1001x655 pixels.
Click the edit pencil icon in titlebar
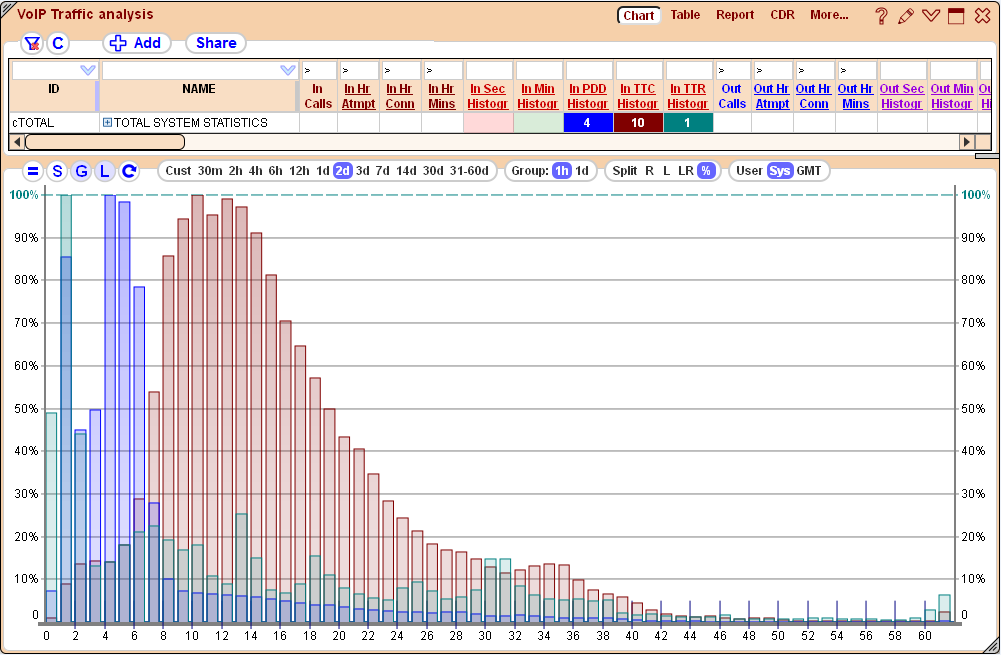point(905,15)
